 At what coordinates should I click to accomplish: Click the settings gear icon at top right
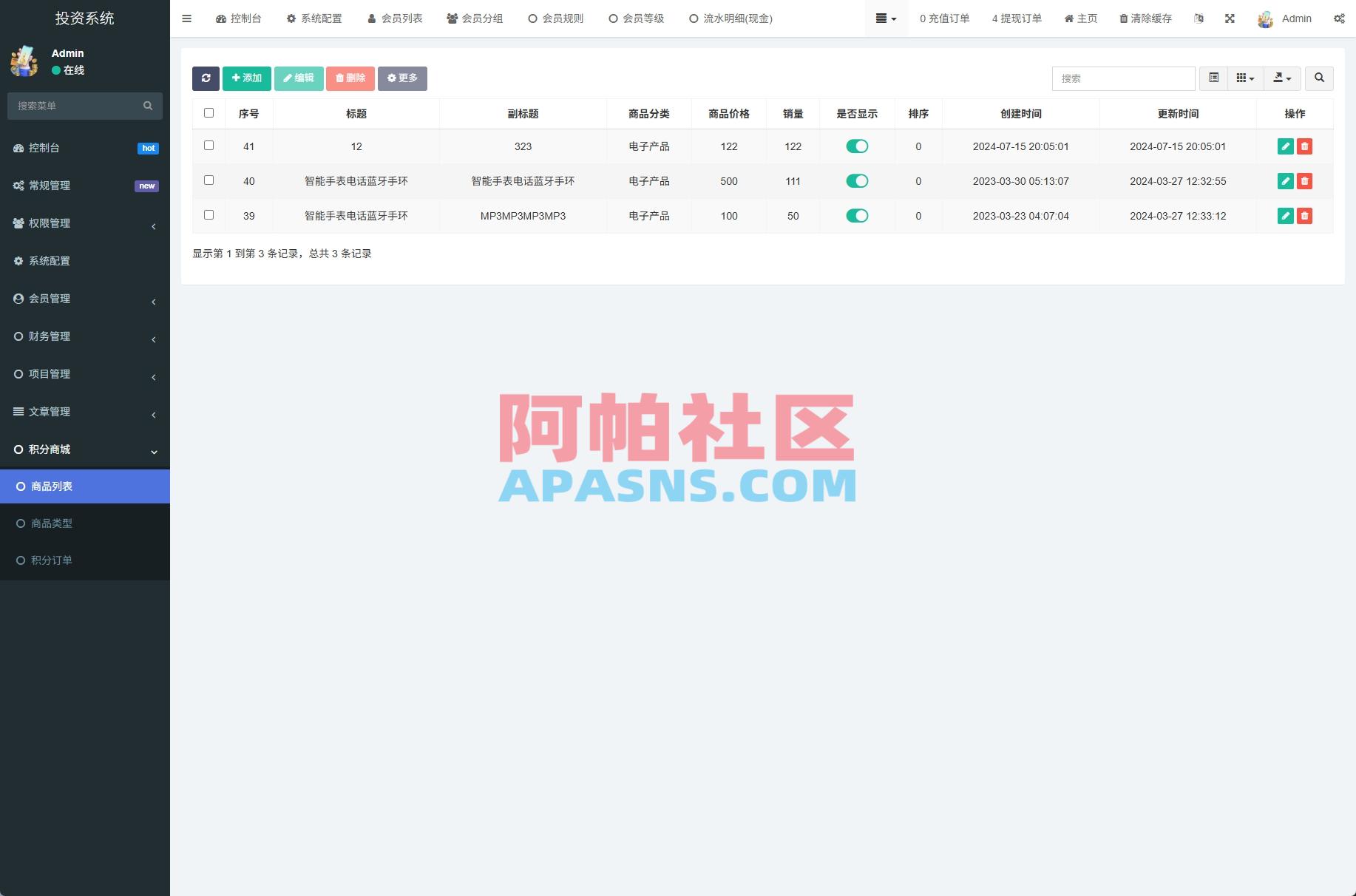click(1340, 18)
